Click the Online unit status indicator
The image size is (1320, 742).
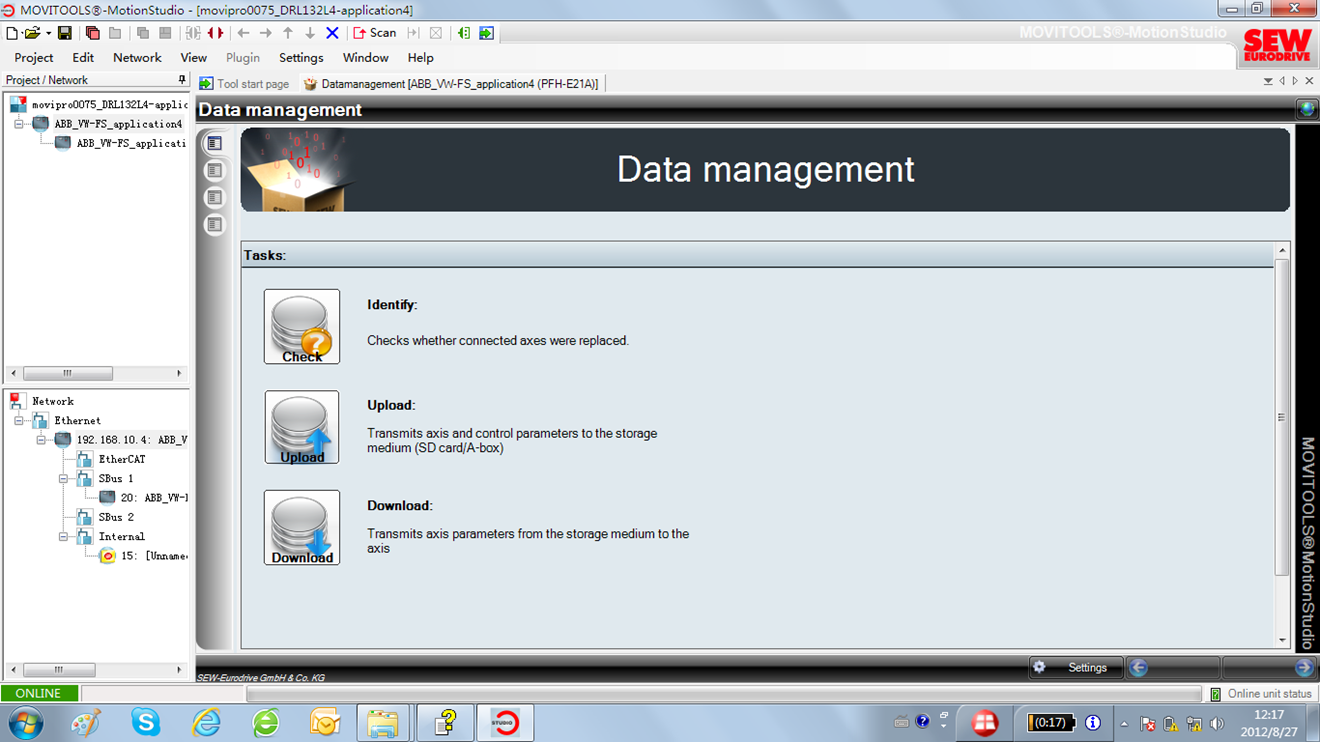click(x=1260, y=694)
